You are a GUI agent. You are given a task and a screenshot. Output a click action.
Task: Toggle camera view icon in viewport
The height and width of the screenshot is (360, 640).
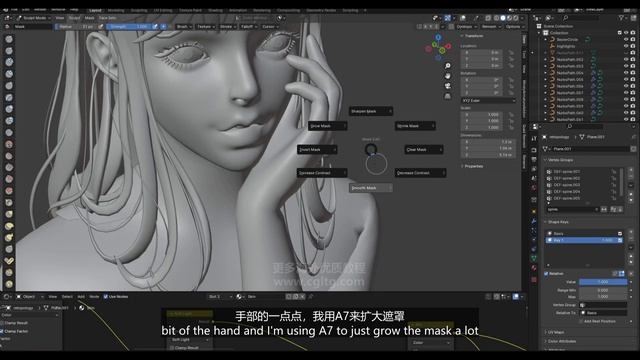coord(448,86)
